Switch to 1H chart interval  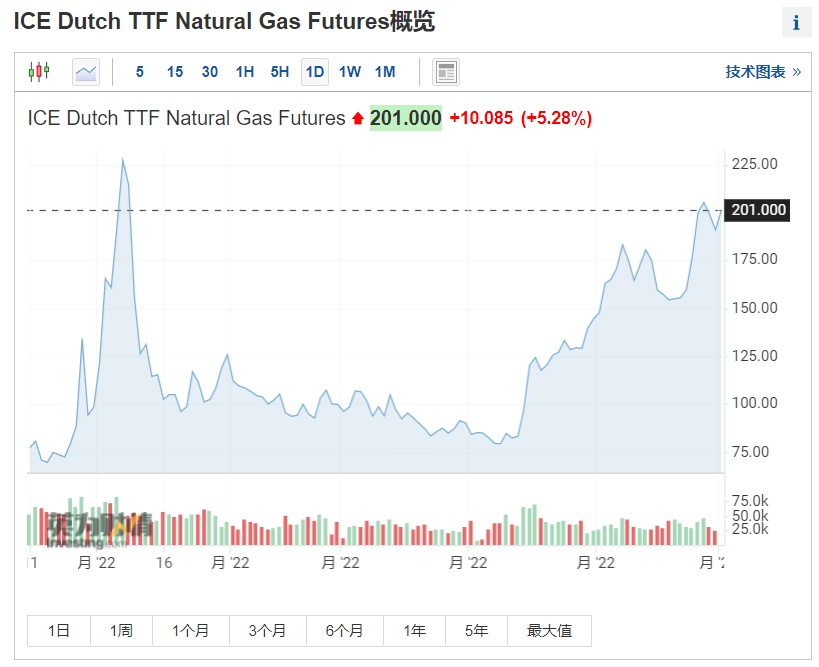[245, 72]
